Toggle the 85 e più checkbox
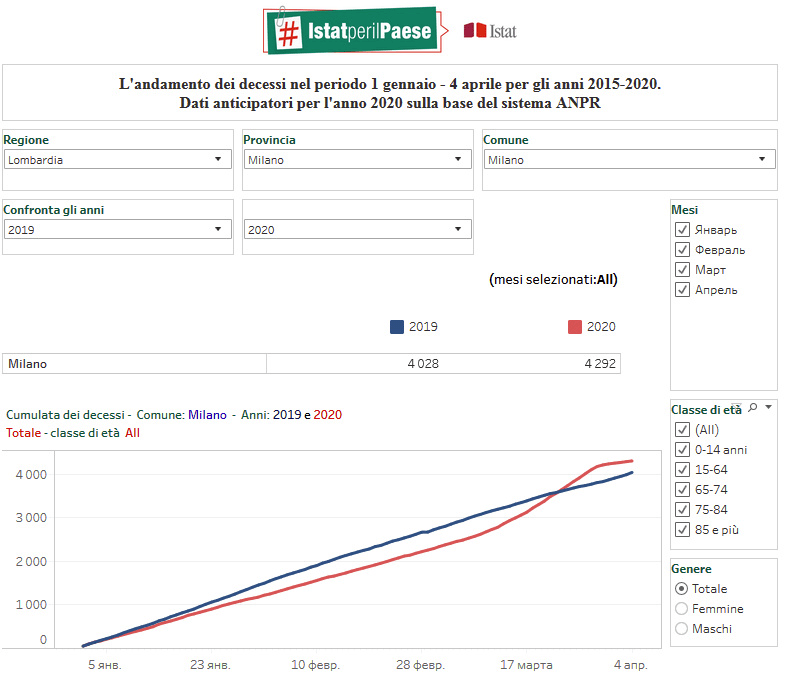Viewport: 811px width, 679px height. coord(683,530)
